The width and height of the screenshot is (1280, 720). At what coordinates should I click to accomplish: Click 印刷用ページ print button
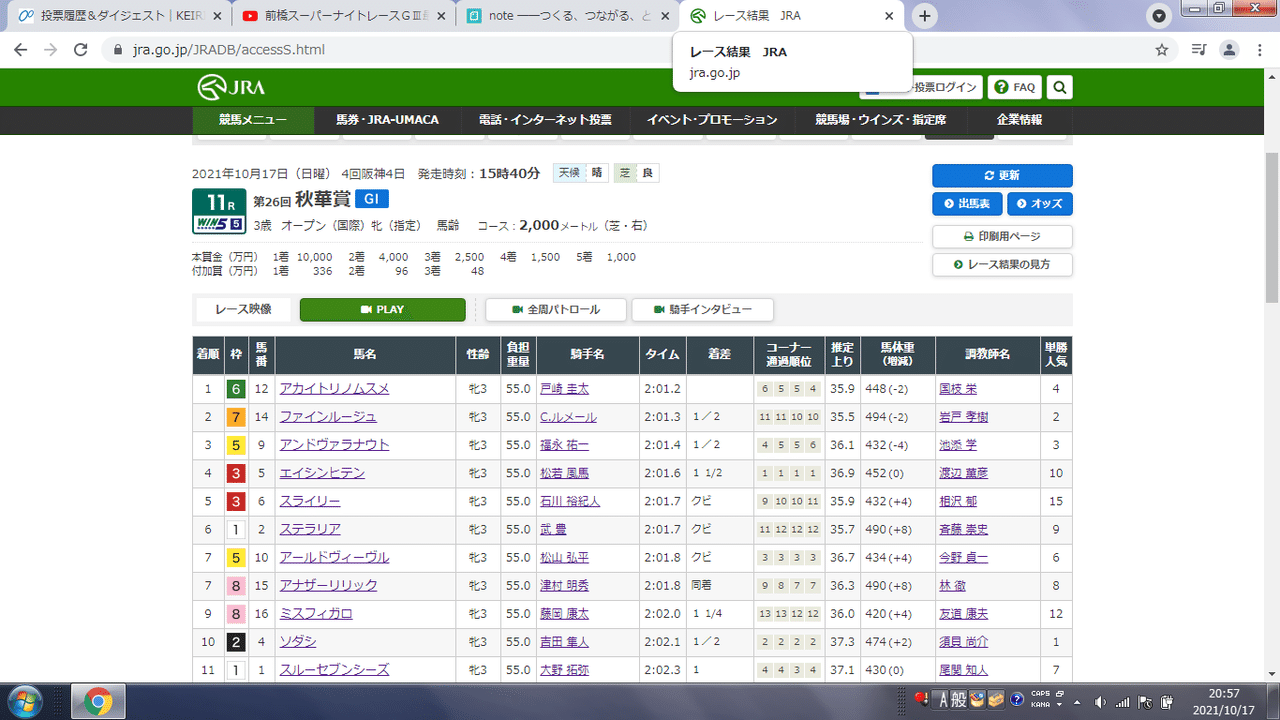coord(1002,237)
